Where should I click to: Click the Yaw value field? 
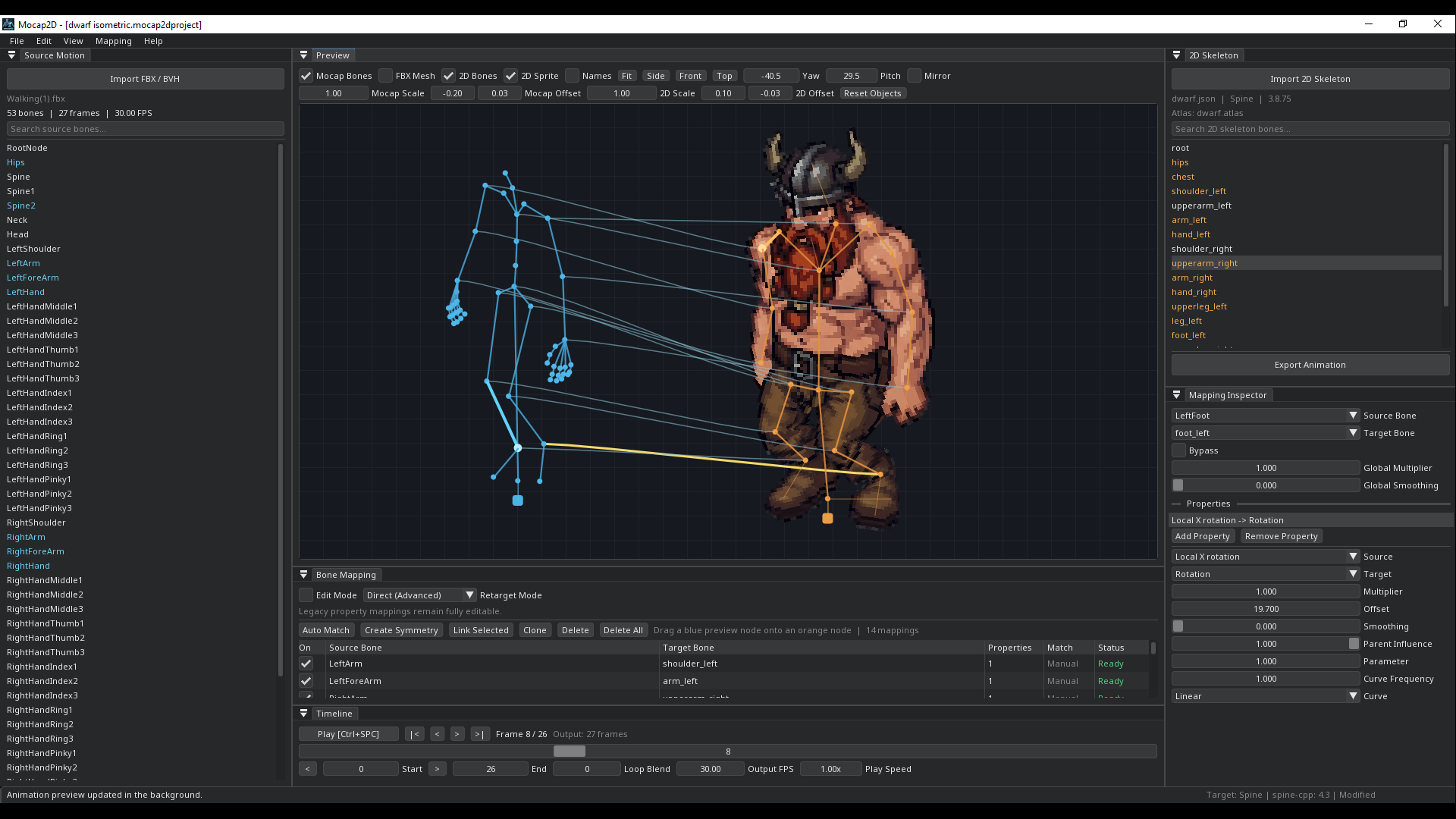point(771,76)
